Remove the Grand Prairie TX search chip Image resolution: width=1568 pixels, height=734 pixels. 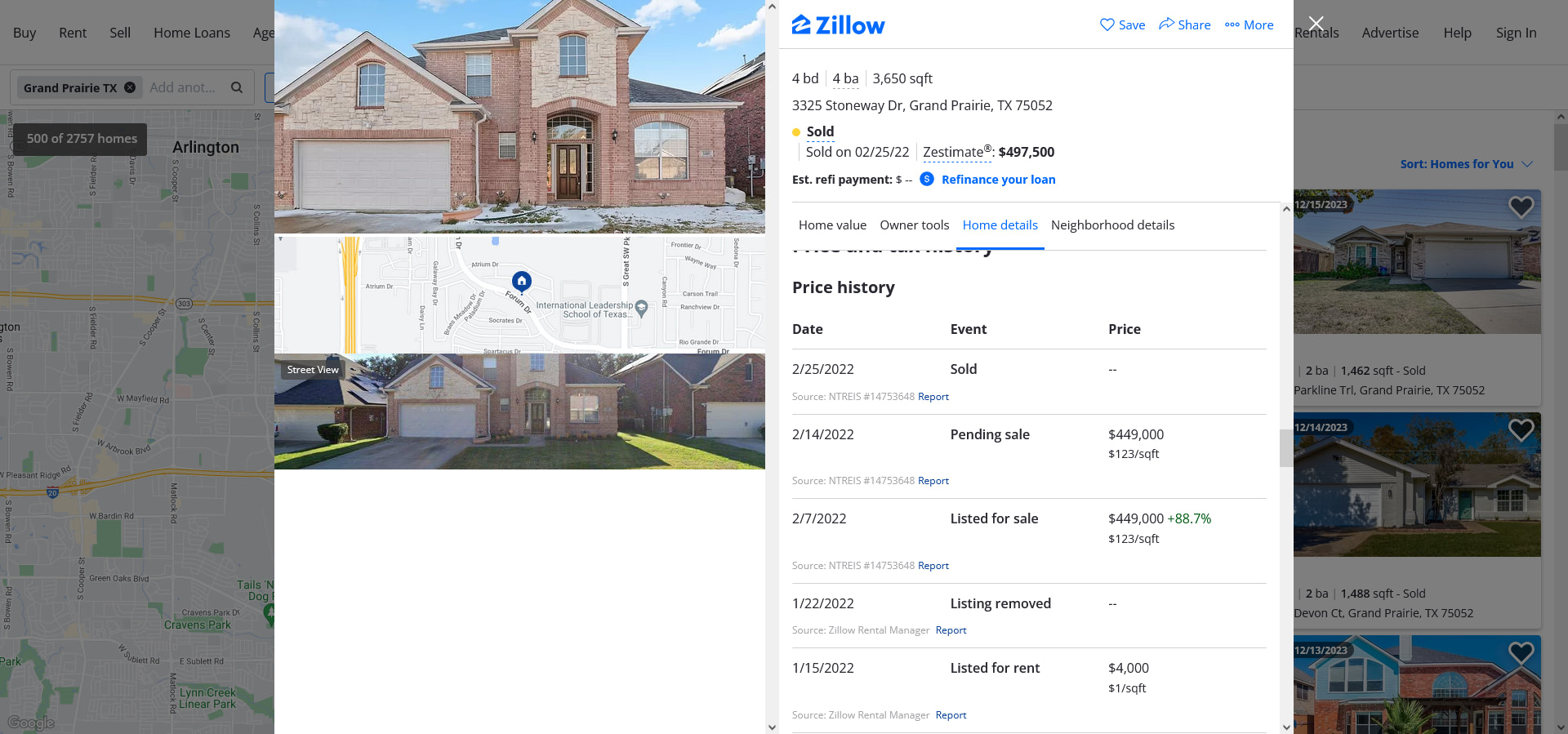click(130, 87)
